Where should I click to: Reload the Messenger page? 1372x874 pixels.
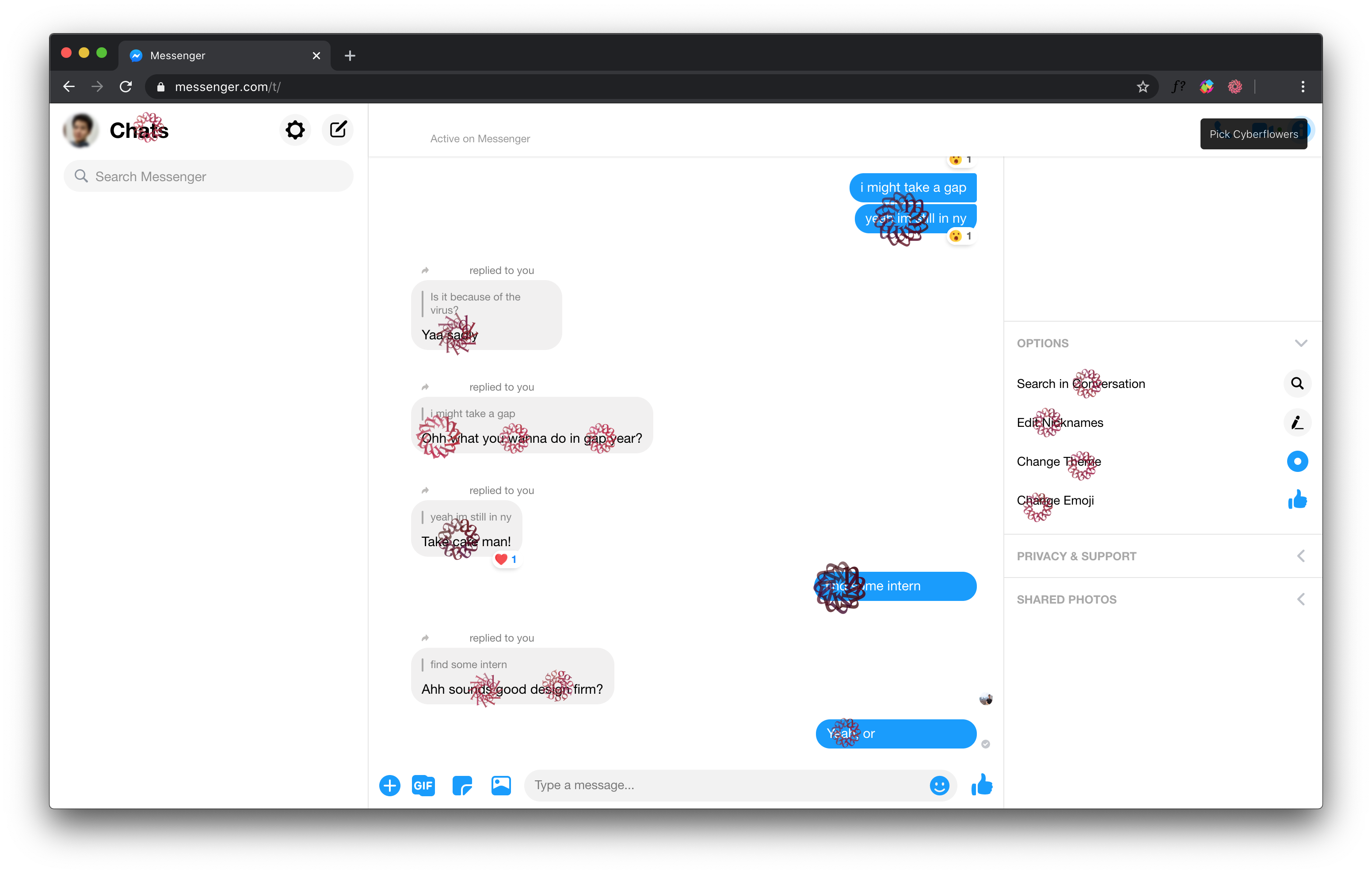[126, 87]
